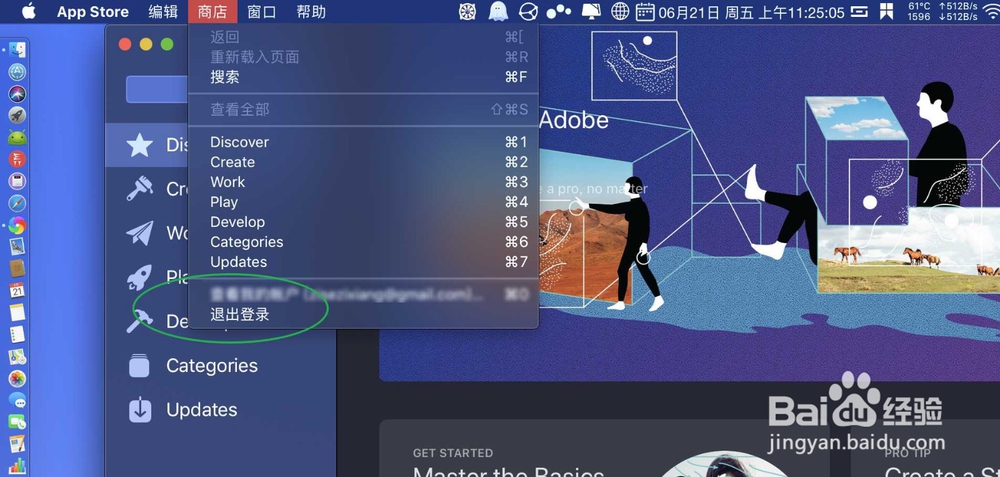Open Safari compass icon in Dock

[17, 203]
